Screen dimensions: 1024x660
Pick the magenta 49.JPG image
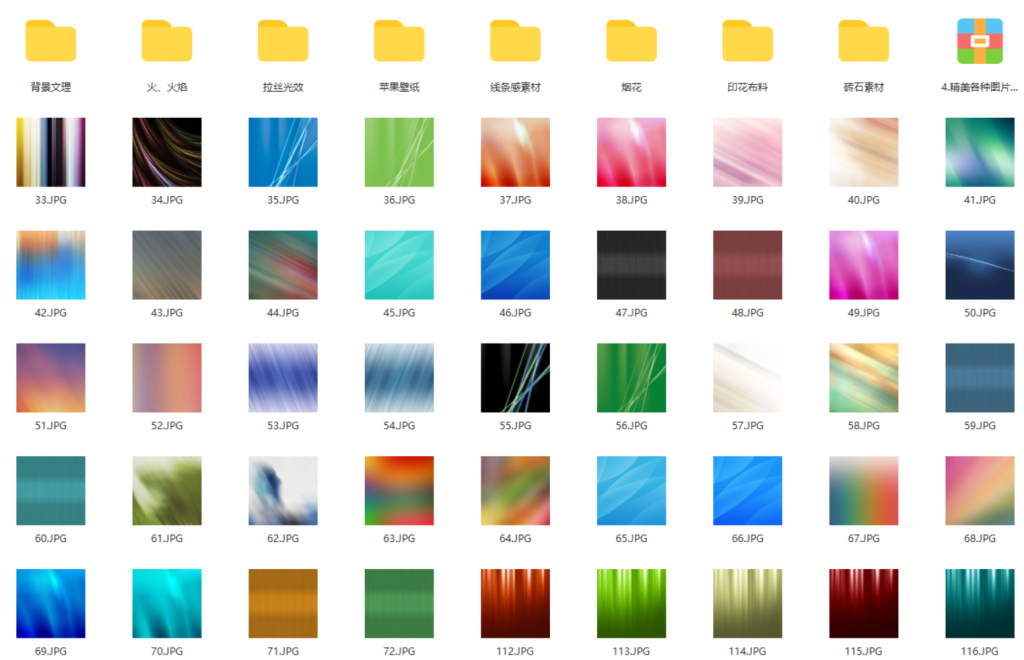coord(863,265)
